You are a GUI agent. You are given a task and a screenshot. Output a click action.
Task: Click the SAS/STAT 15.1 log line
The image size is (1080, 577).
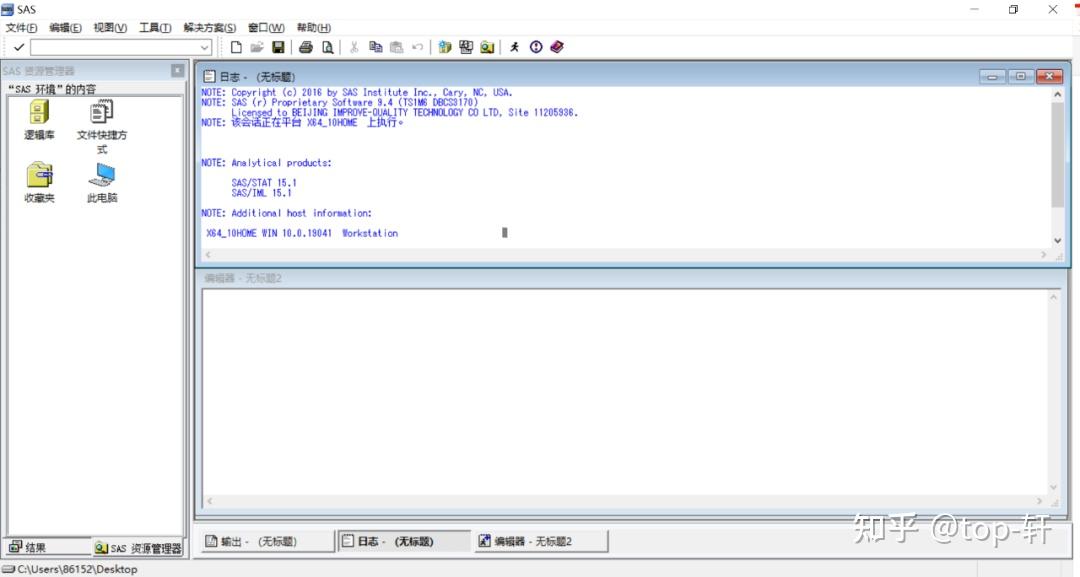(x=264, y=182)
